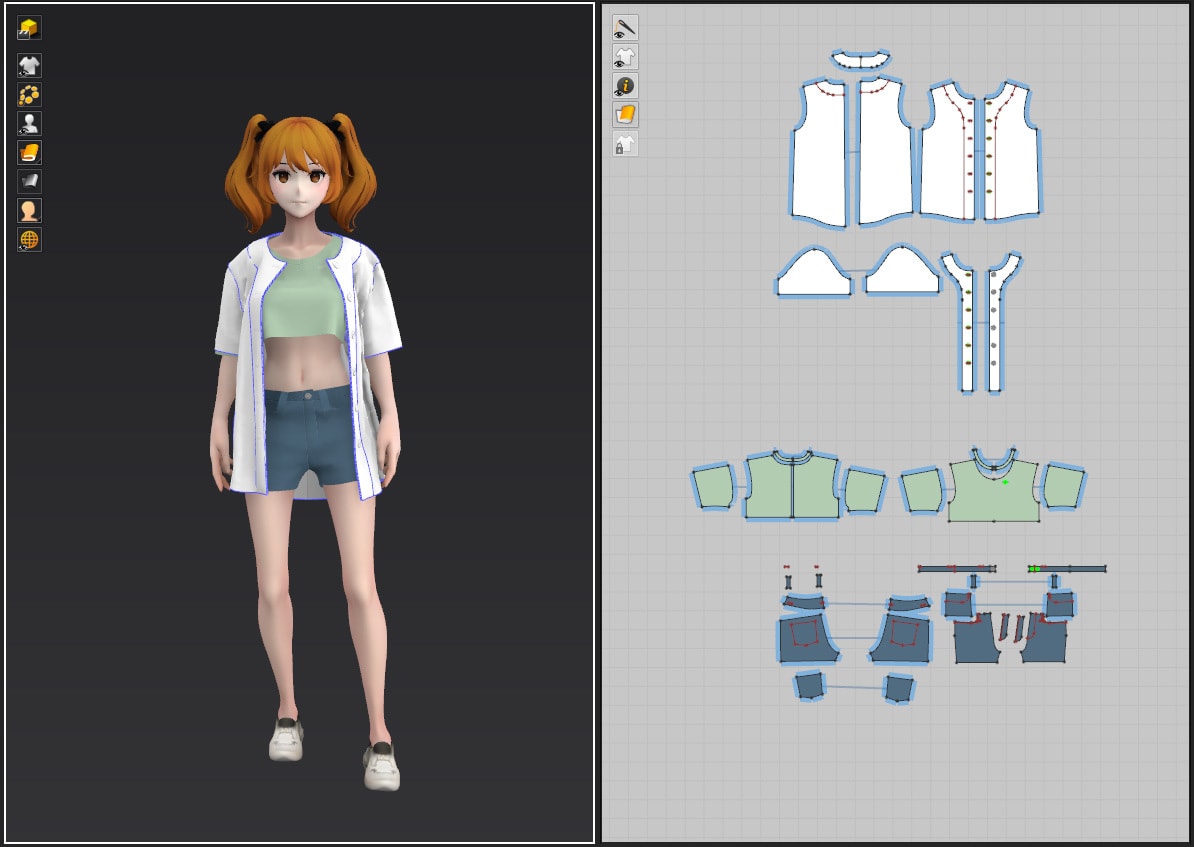Select the bottom-left small blue shorts piece
Screen dimensions: 1194x847
809,686
